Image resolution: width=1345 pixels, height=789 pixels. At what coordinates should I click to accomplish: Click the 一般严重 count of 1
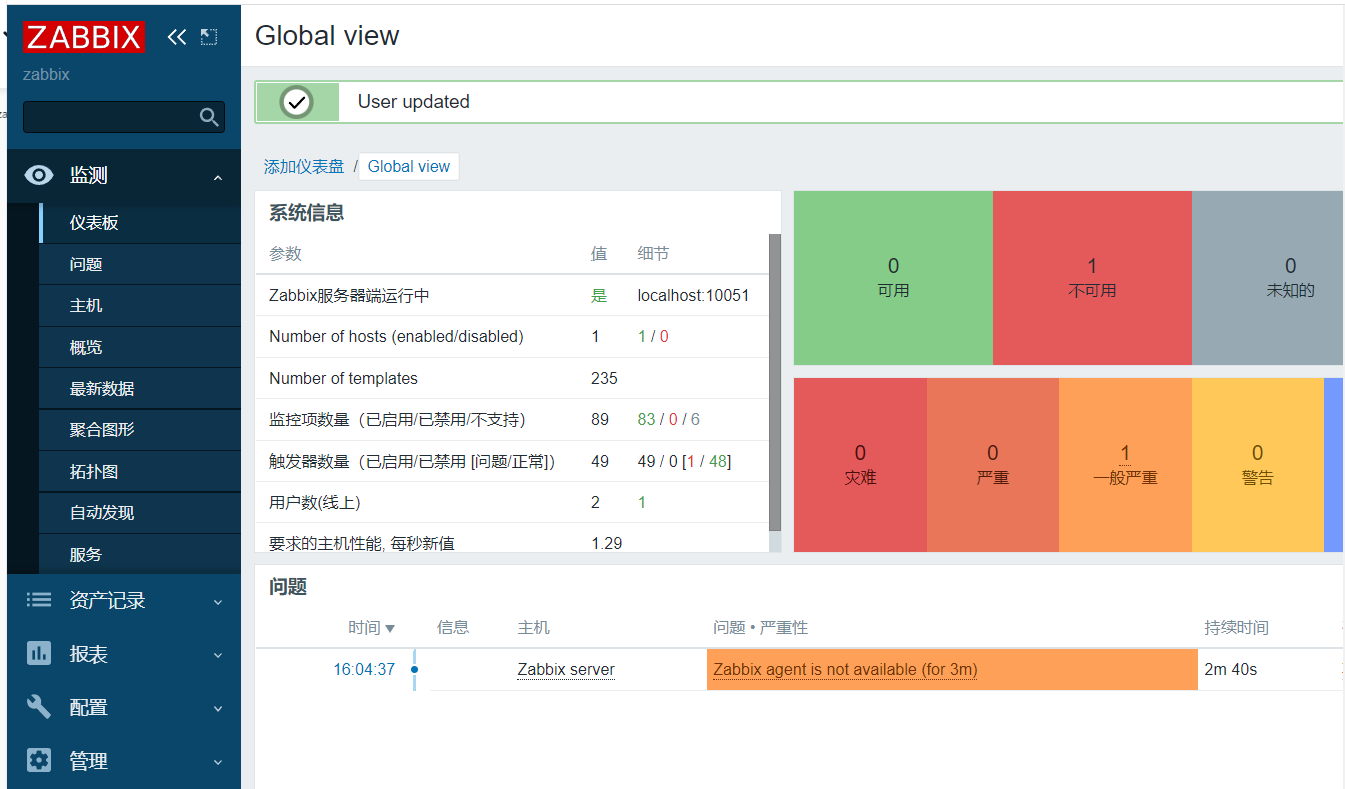pyautogui.click(x=1125, y=453)
